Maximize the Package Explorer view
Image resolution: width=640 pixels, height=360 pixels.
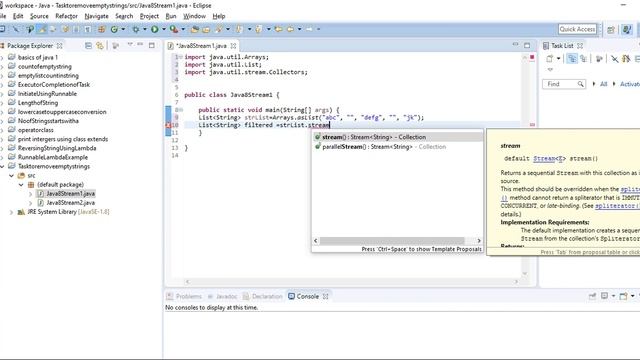point(151,45)
